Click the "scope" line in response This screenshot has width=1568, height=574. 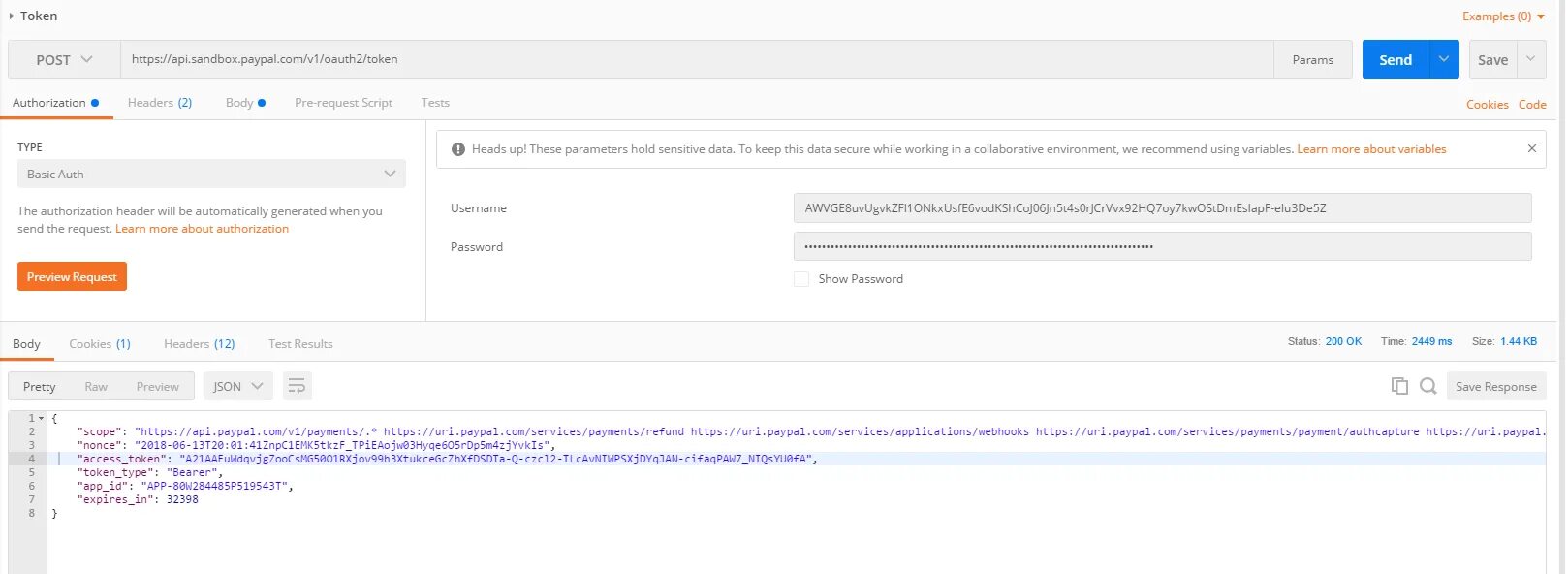click(811, 431)
